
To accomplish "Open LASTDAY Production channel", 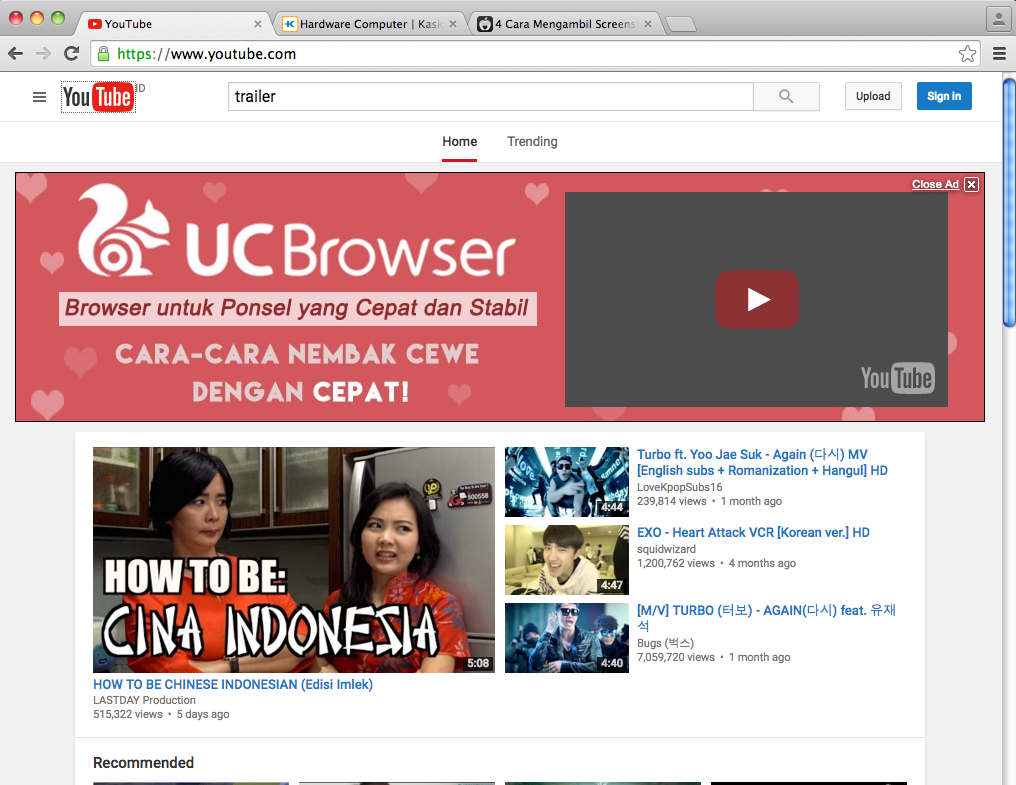I will 144,700.
